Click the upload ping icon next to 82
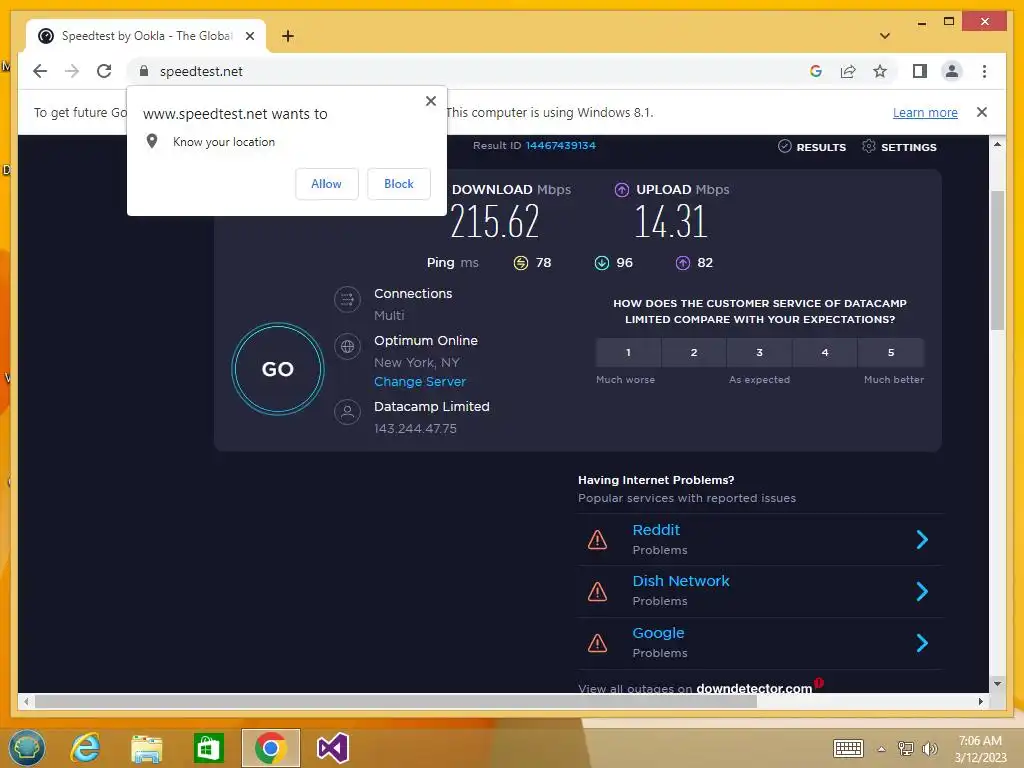 click(x=682, y=263)
